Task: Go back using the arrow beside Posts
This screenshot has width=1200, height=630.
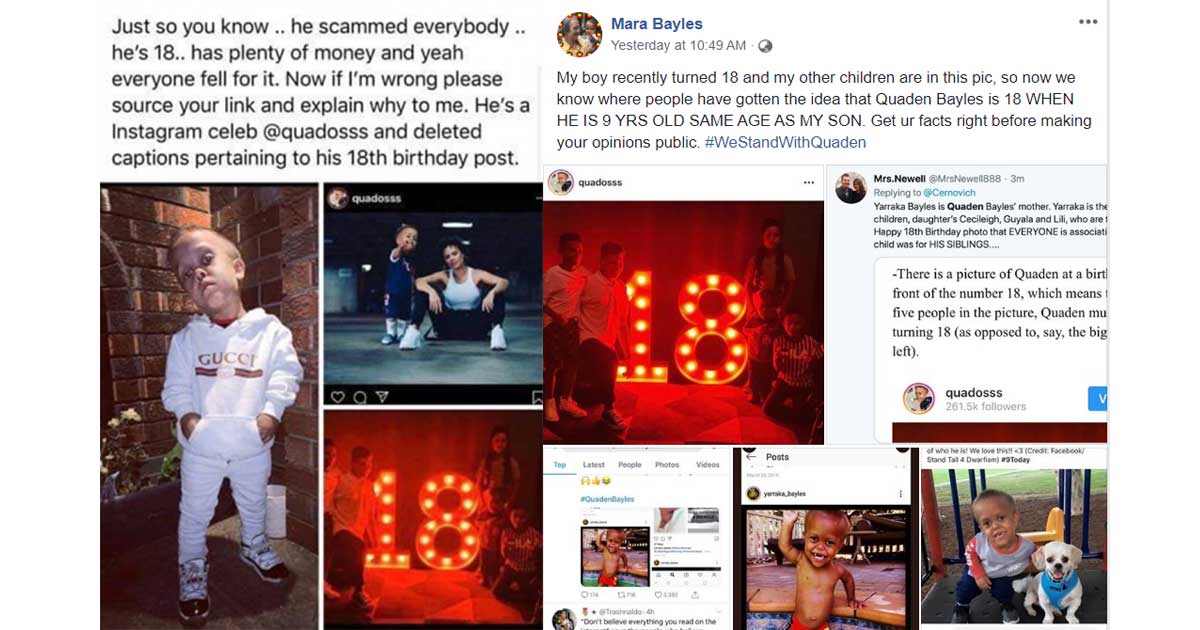Action: [750, 457]
